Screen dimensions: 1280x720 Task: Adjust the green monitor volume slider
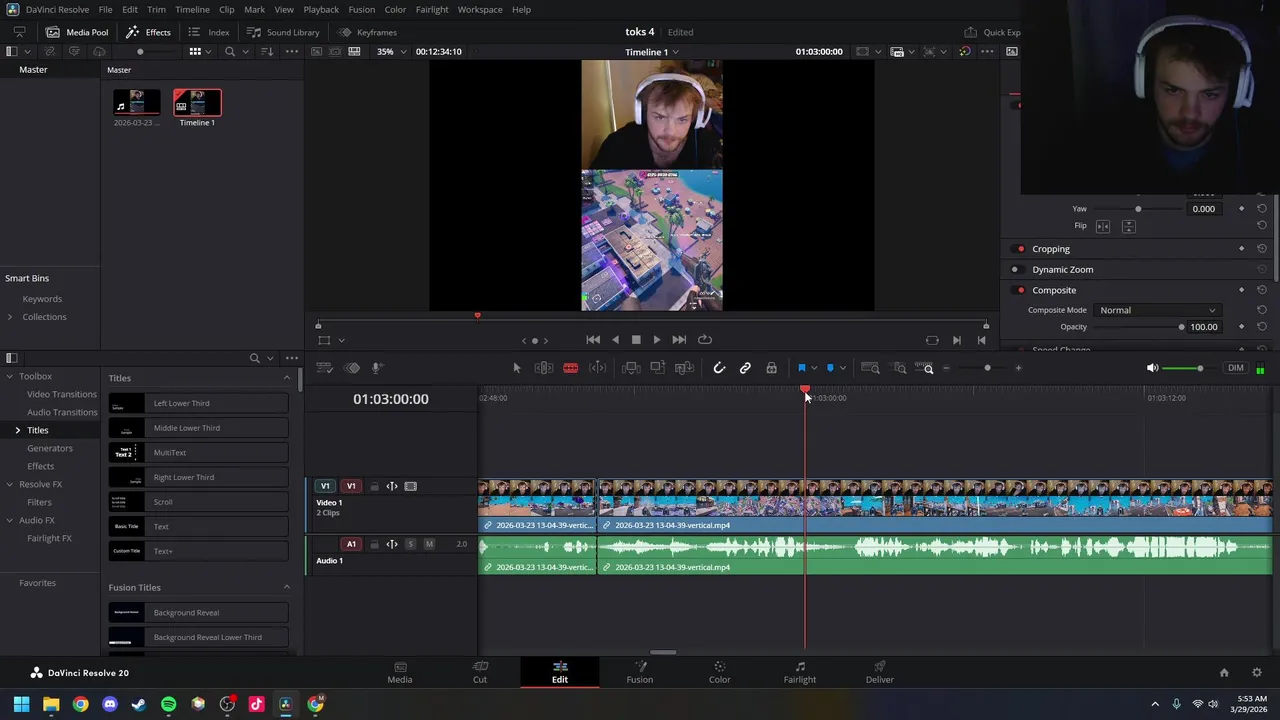pyautogui.click(x=1200, y=368)
